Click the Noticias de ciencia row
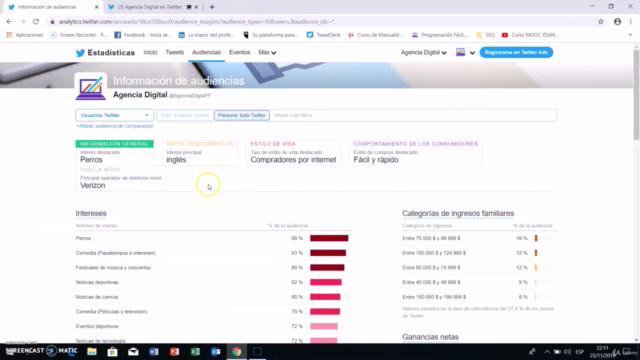The width and height of the screenshot is (640, 360). pyautogui.click(x=213, y=297)
